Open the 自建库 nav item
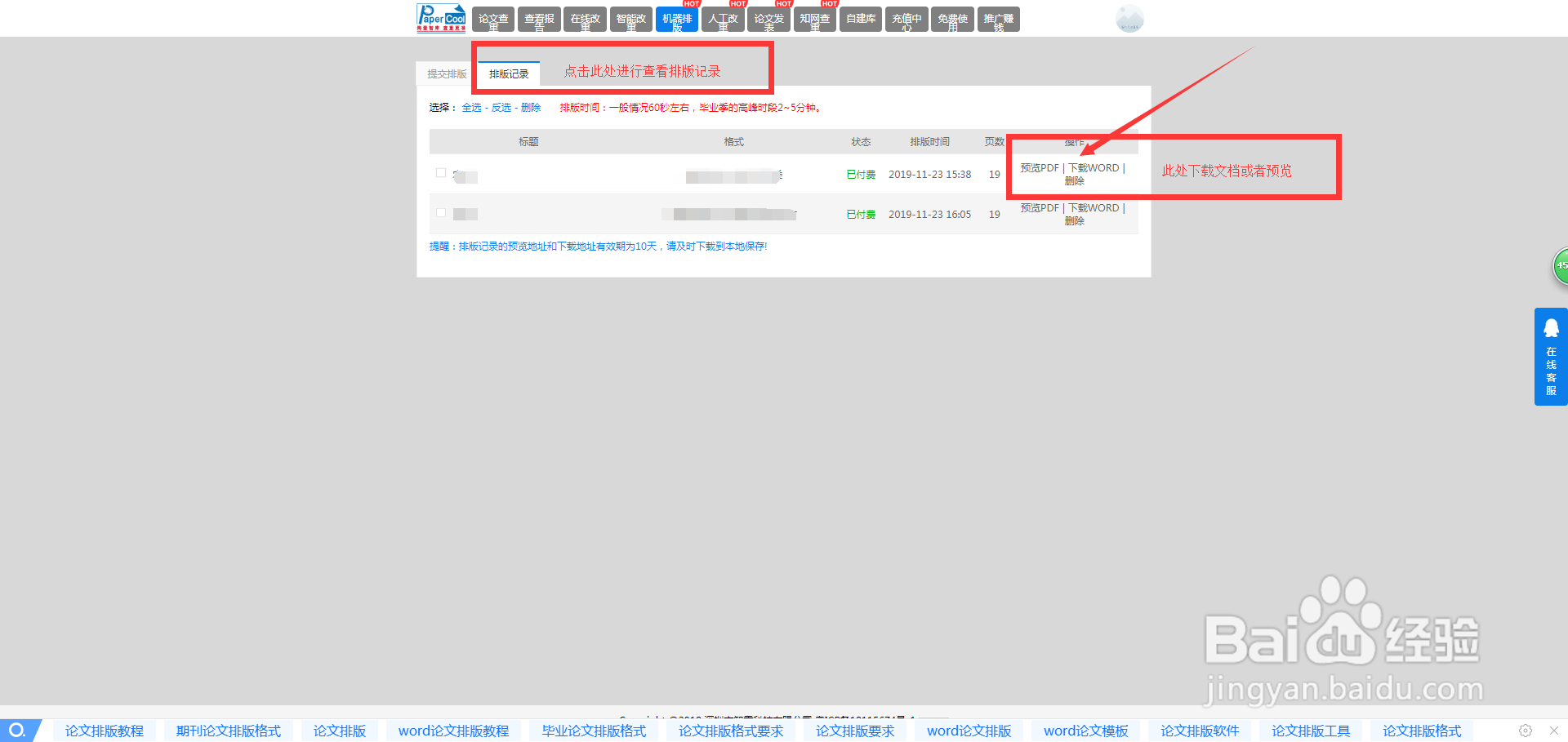The width and height of the screenshot is (1568, 742). pos(861,20)
